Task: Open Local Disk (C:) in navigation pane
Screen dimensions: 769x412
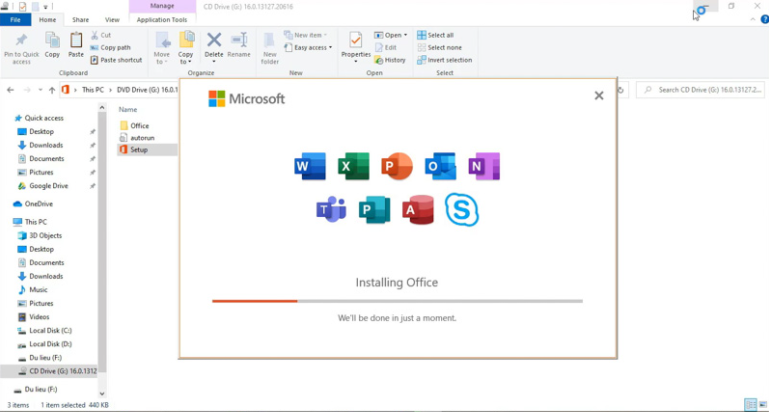Action: 50,330
